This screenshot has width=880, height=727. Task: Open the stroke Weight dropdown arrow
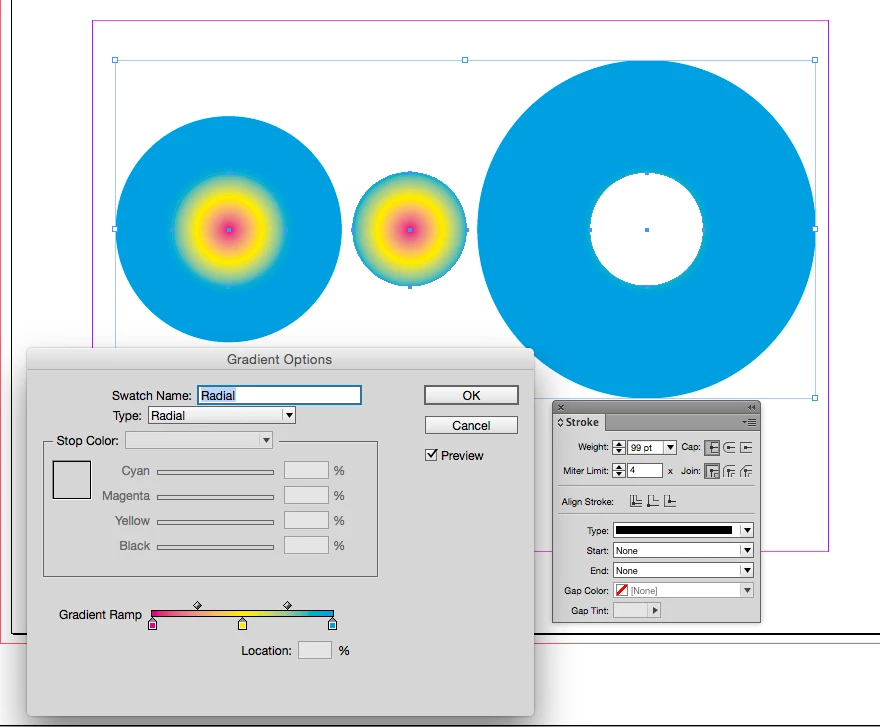670,447
